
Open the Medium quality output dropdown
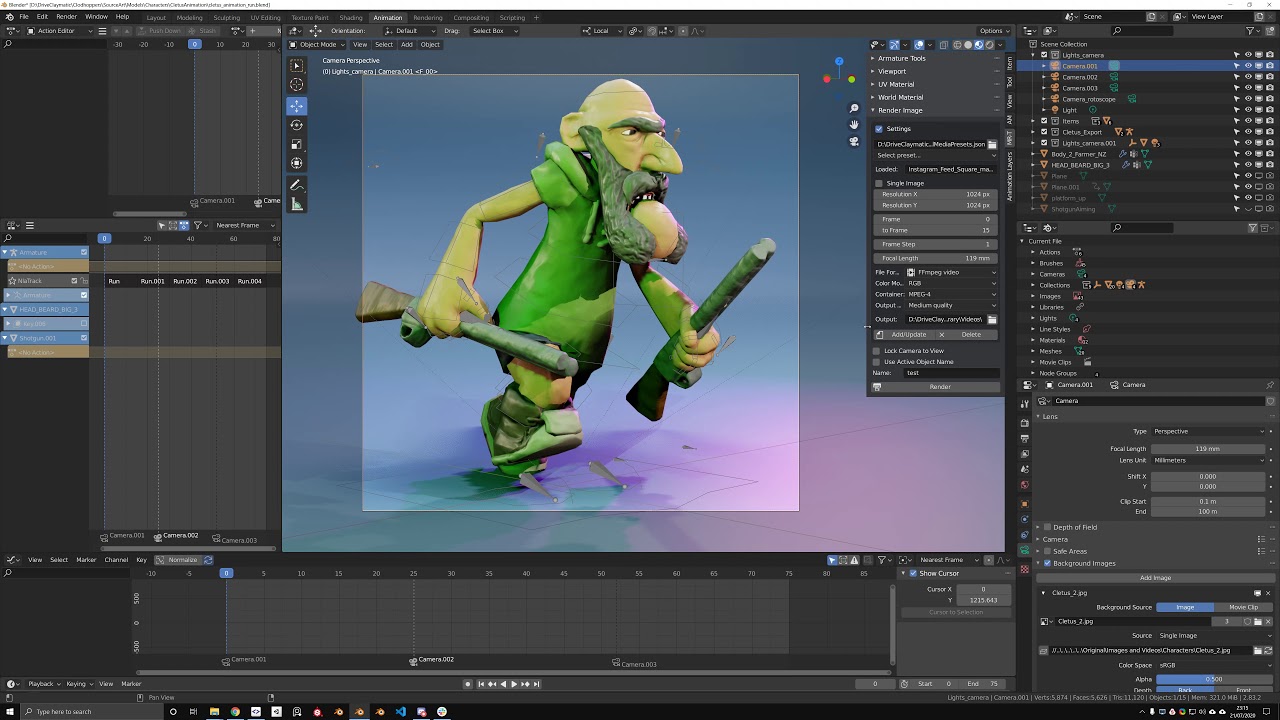951,305
